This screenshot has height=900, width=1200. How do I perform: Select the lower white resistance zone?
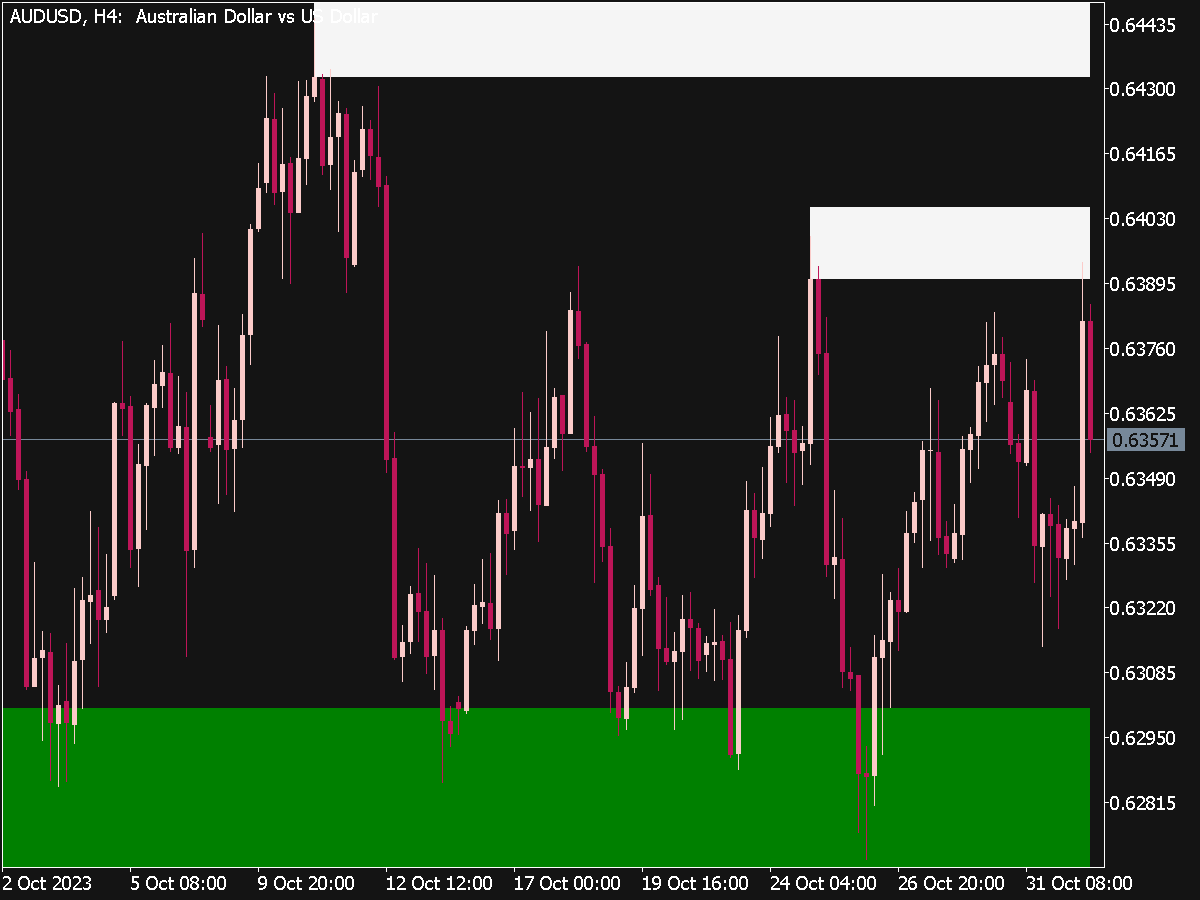tap(948, 243)
